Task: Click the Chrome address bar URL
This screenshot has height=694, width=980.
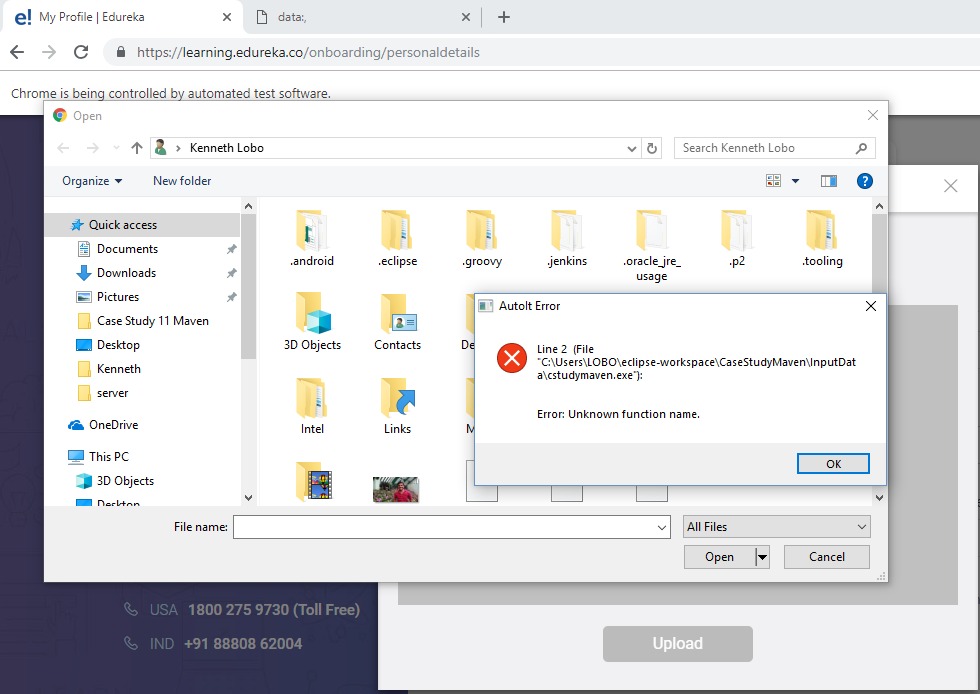Action: pos(308,52)
